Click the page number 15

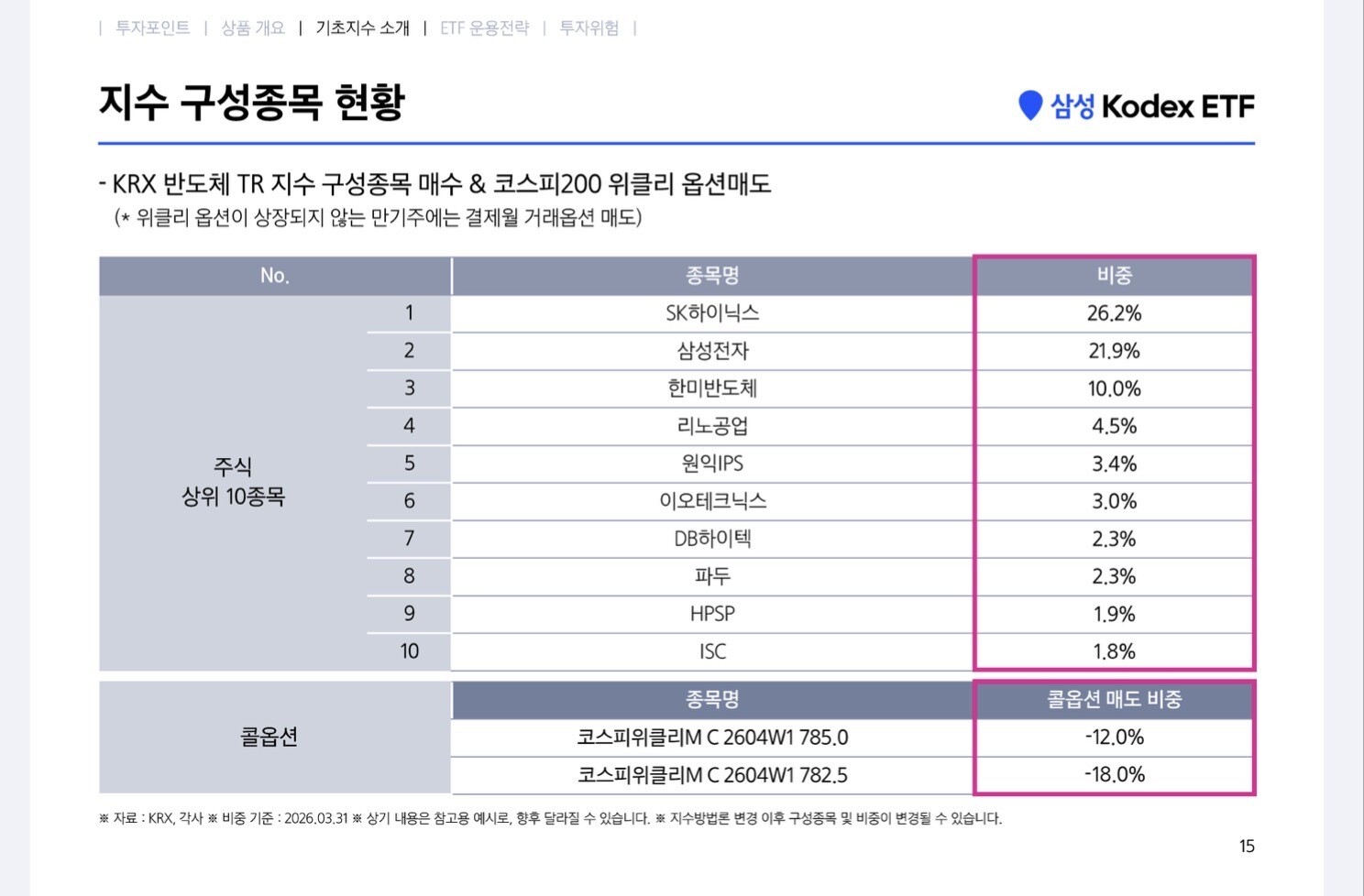[1246, 847]
